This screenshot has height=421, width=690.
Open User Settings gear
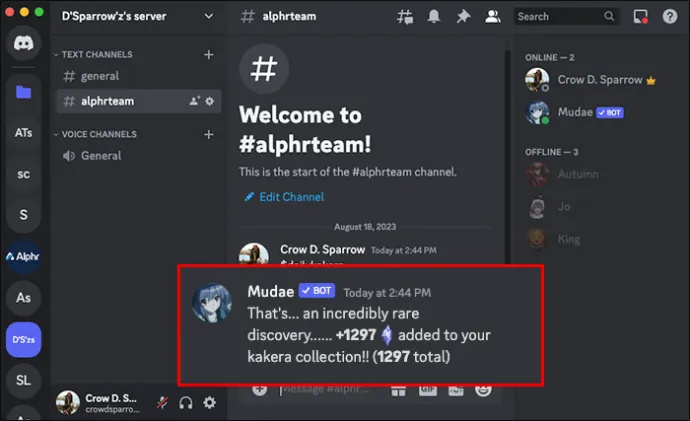(209, 403)
